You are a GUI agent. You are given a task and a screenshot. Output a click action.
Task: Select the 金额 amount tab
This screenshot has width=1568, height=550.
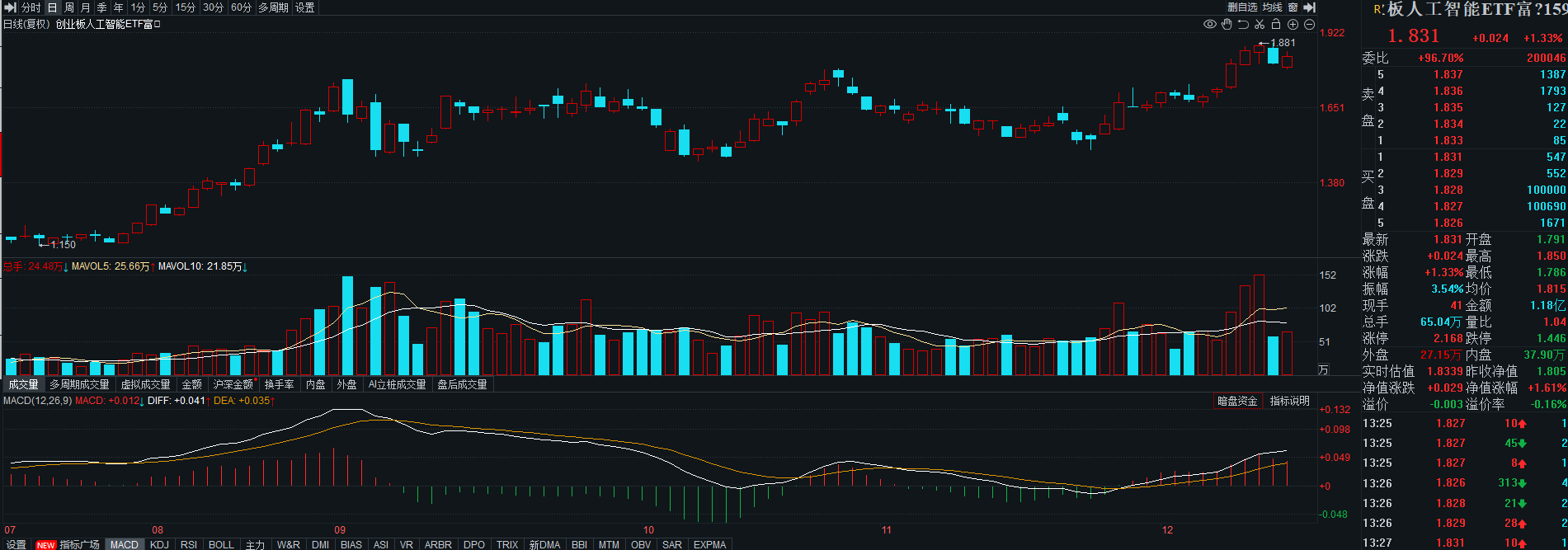pos(192,384)
